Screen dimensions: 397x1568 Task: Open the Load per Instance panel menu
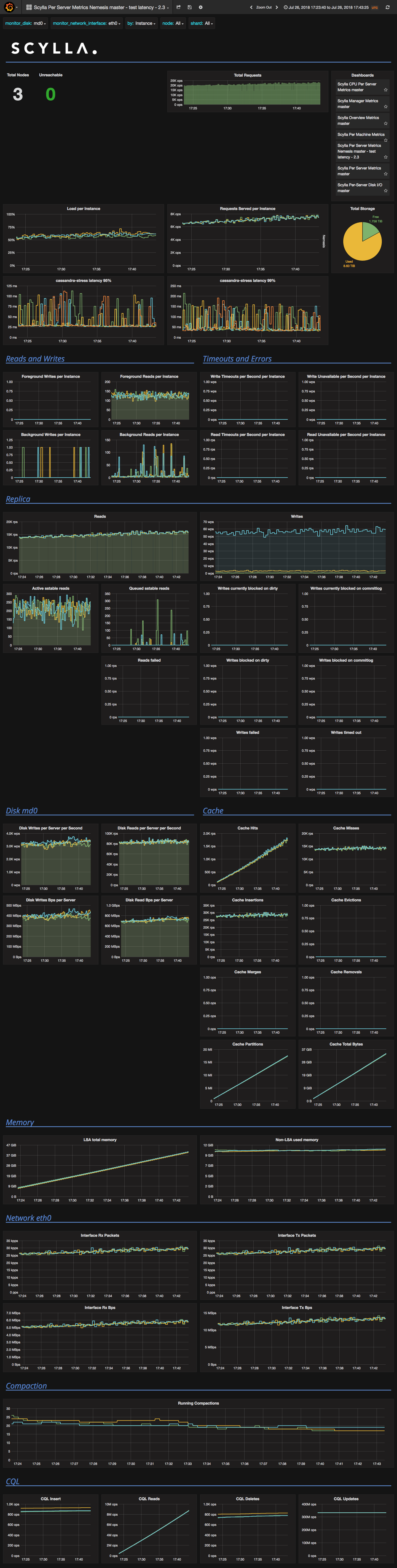pos(84,209)
